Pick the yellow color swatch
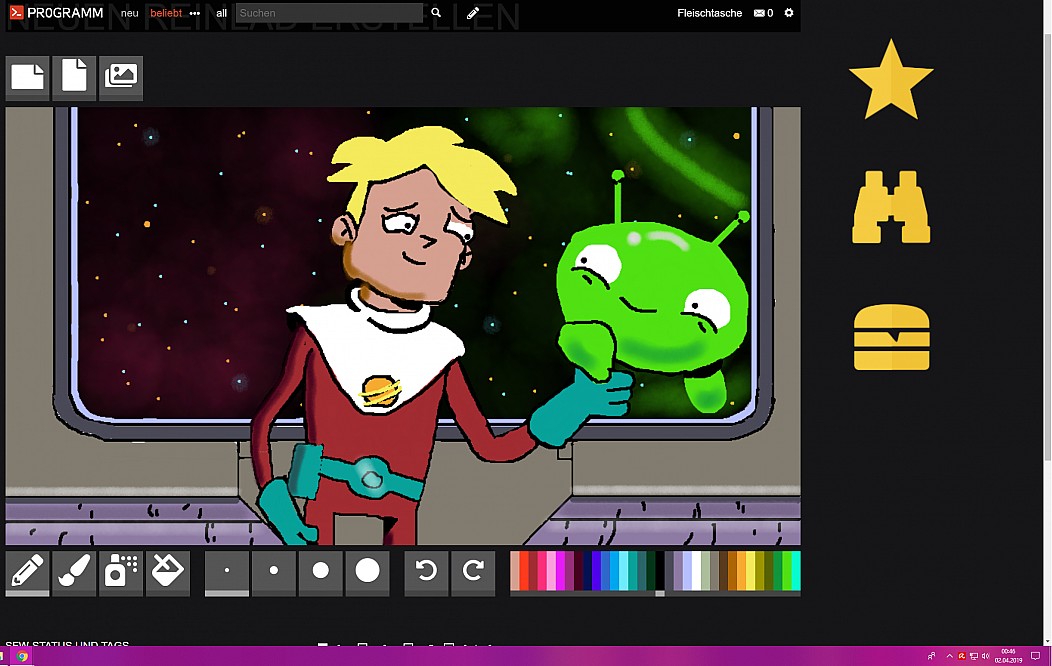Screen dimensions: 1052x666 click(750, 571)
